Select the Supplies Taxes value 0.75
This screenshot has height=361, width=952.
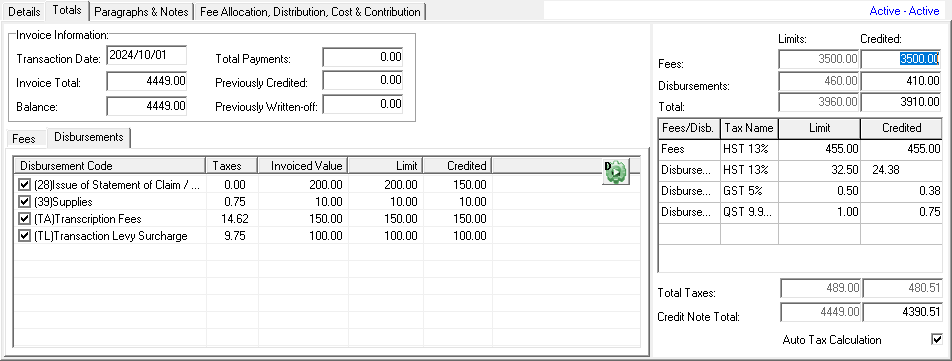(x=232, y=202)
